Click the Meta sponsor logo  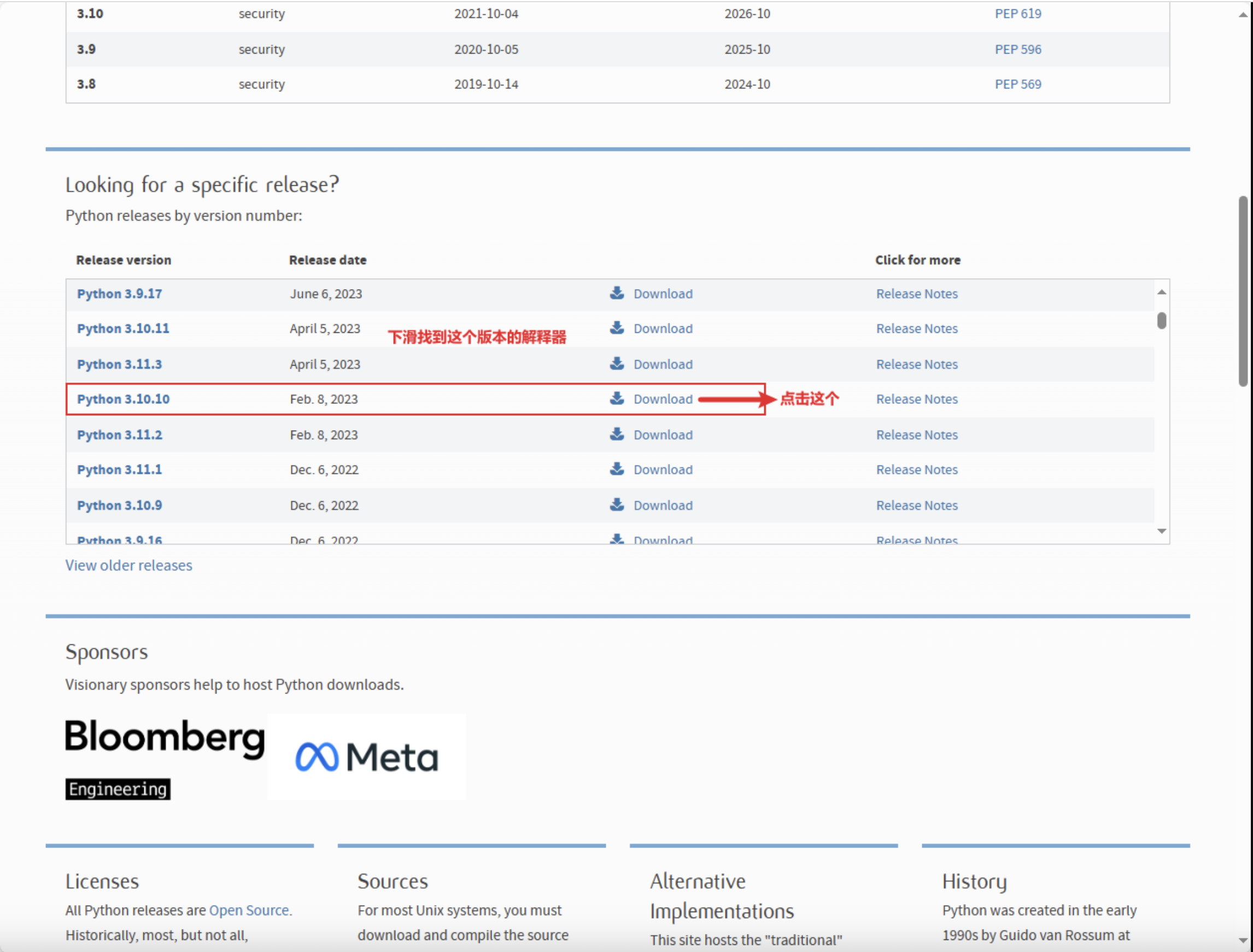click(367, 757)
